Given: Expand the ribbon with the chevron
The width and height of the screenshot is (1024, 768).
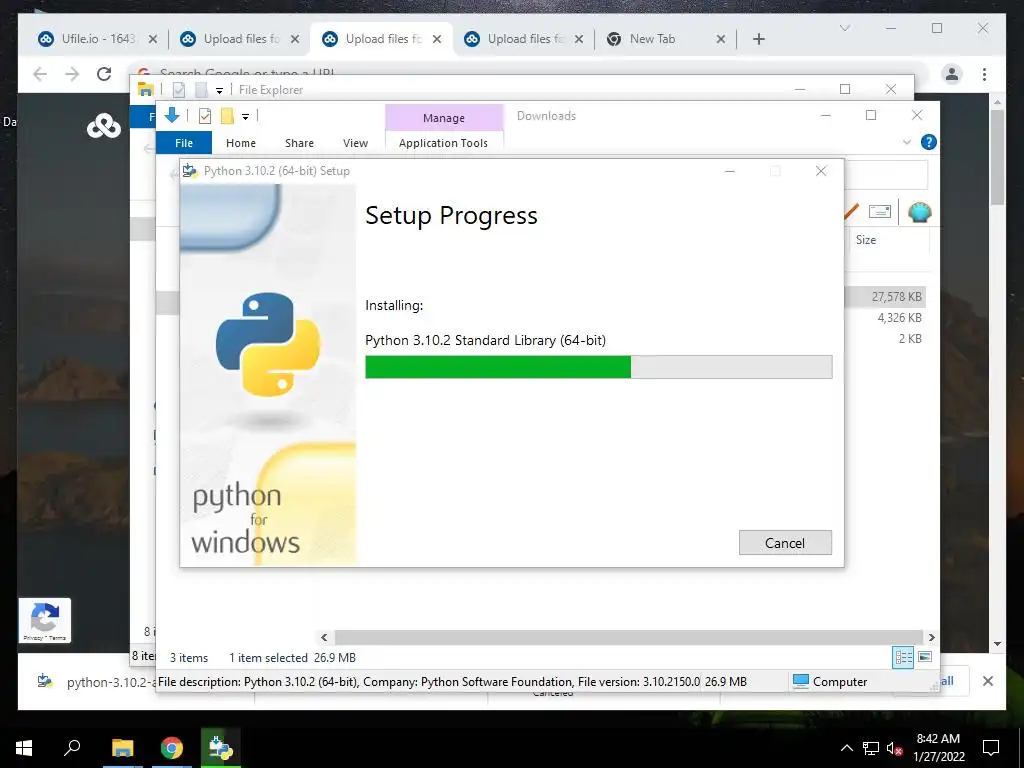Looking at the screenshot, I should [x=906, y=142].
